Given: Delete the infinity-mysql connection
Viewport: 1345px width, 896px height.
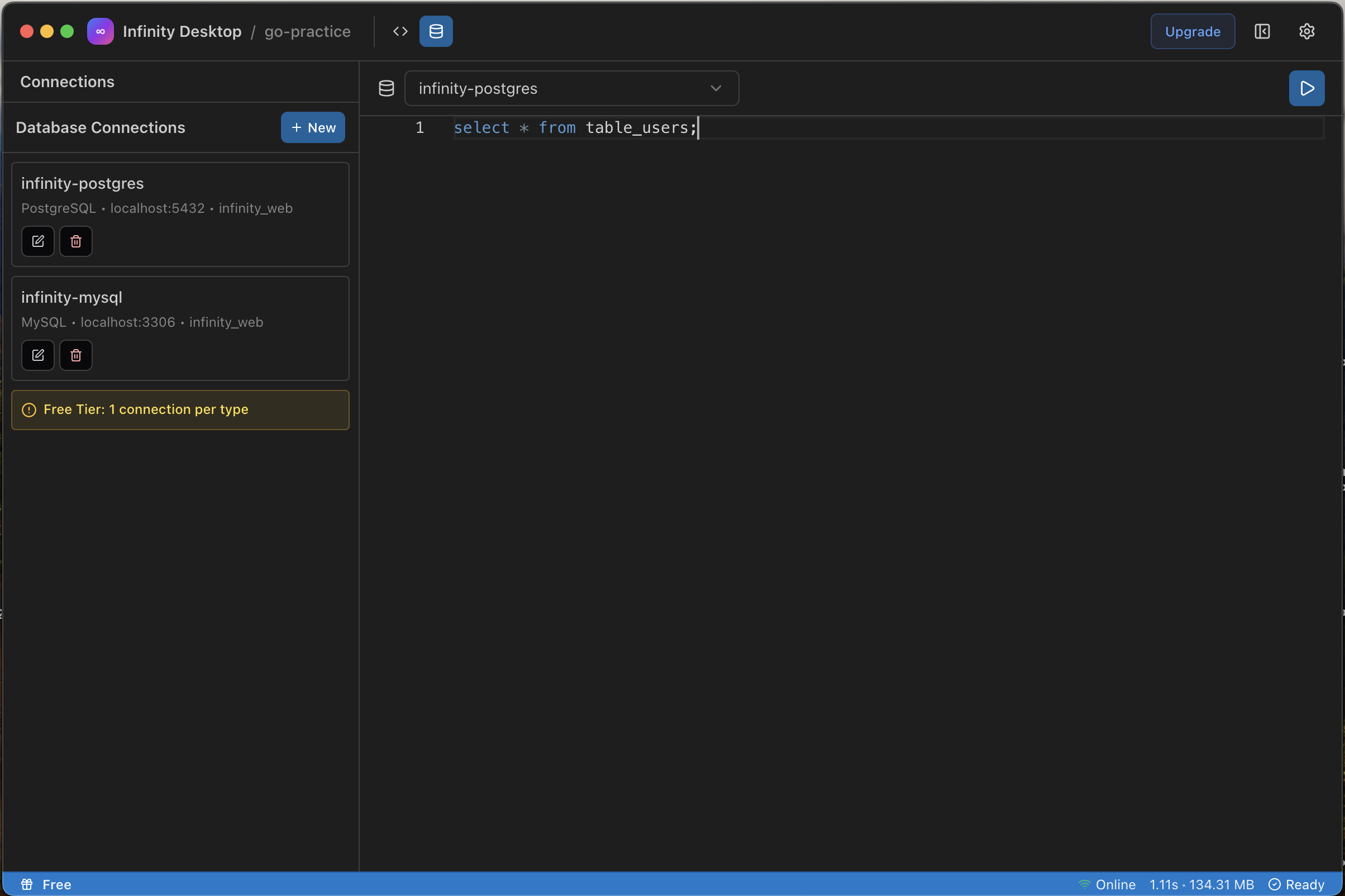Looking at the screenshot, I should [x=75, y=355].
